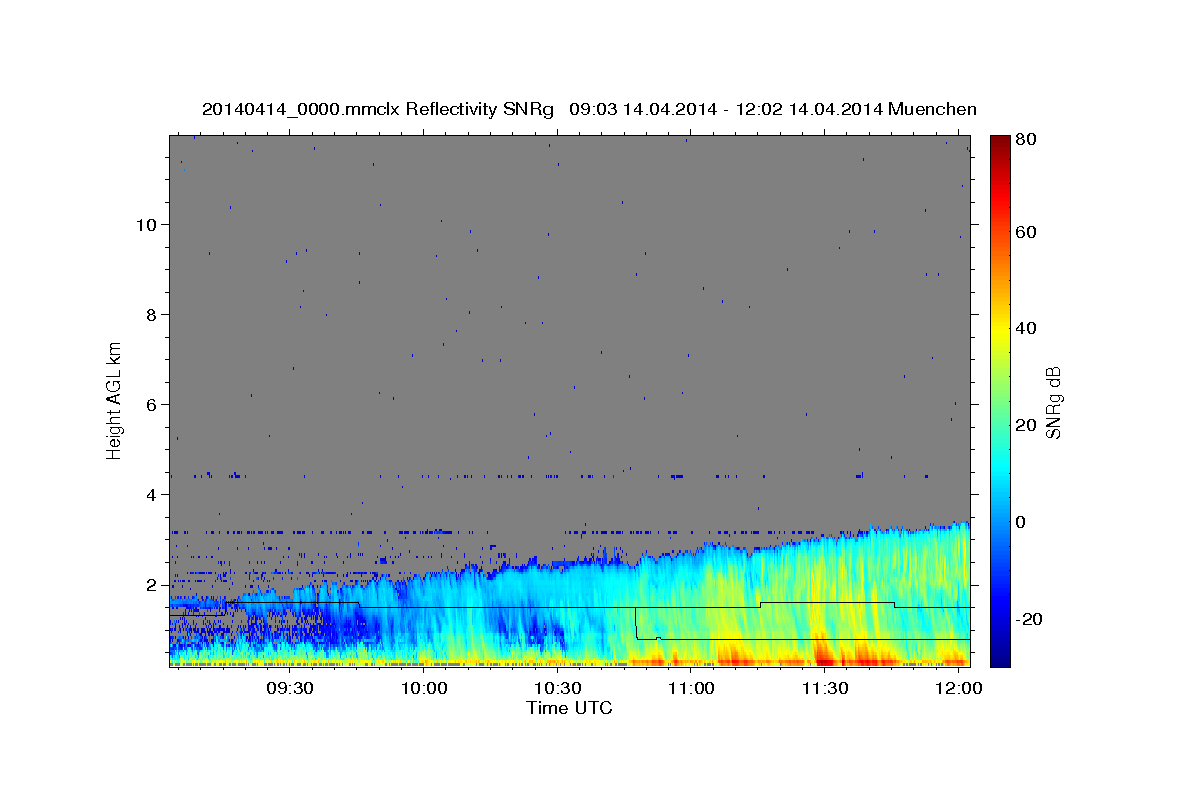The width and height of the screenshot is (1200, 800).
Task: Click the height axis label 4
Action: pyautogui.click(x=153, y=494)
